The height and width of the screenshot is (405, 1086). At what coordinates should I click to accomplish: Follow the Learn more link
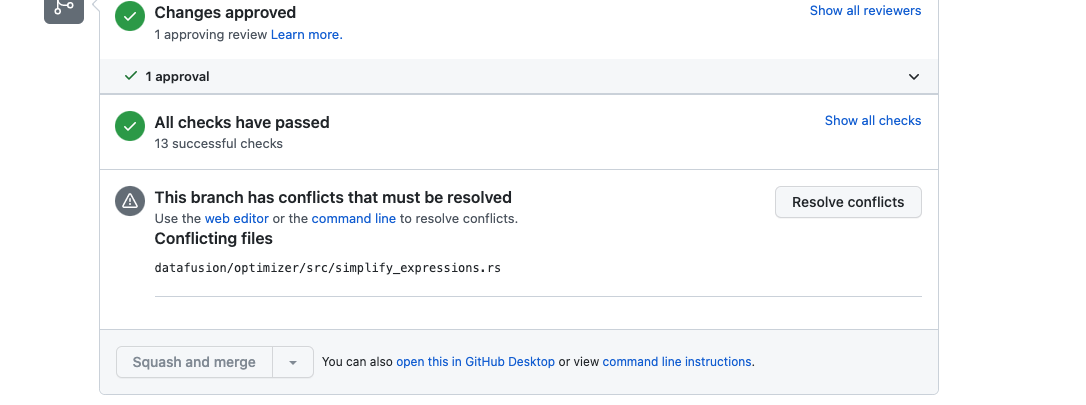click(x=307, y=35)
